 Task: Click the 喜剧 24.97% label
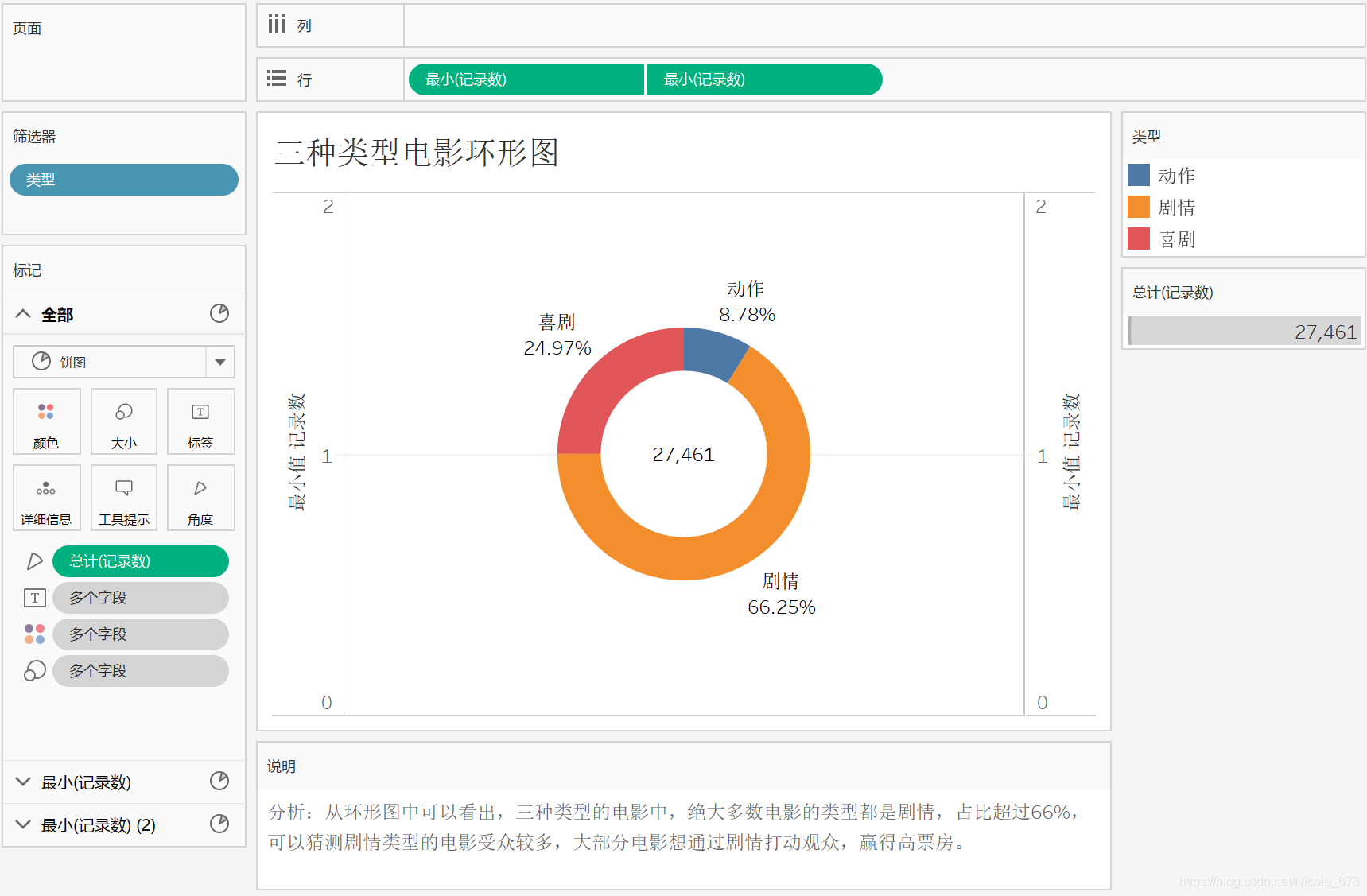(x=557, y=336)
